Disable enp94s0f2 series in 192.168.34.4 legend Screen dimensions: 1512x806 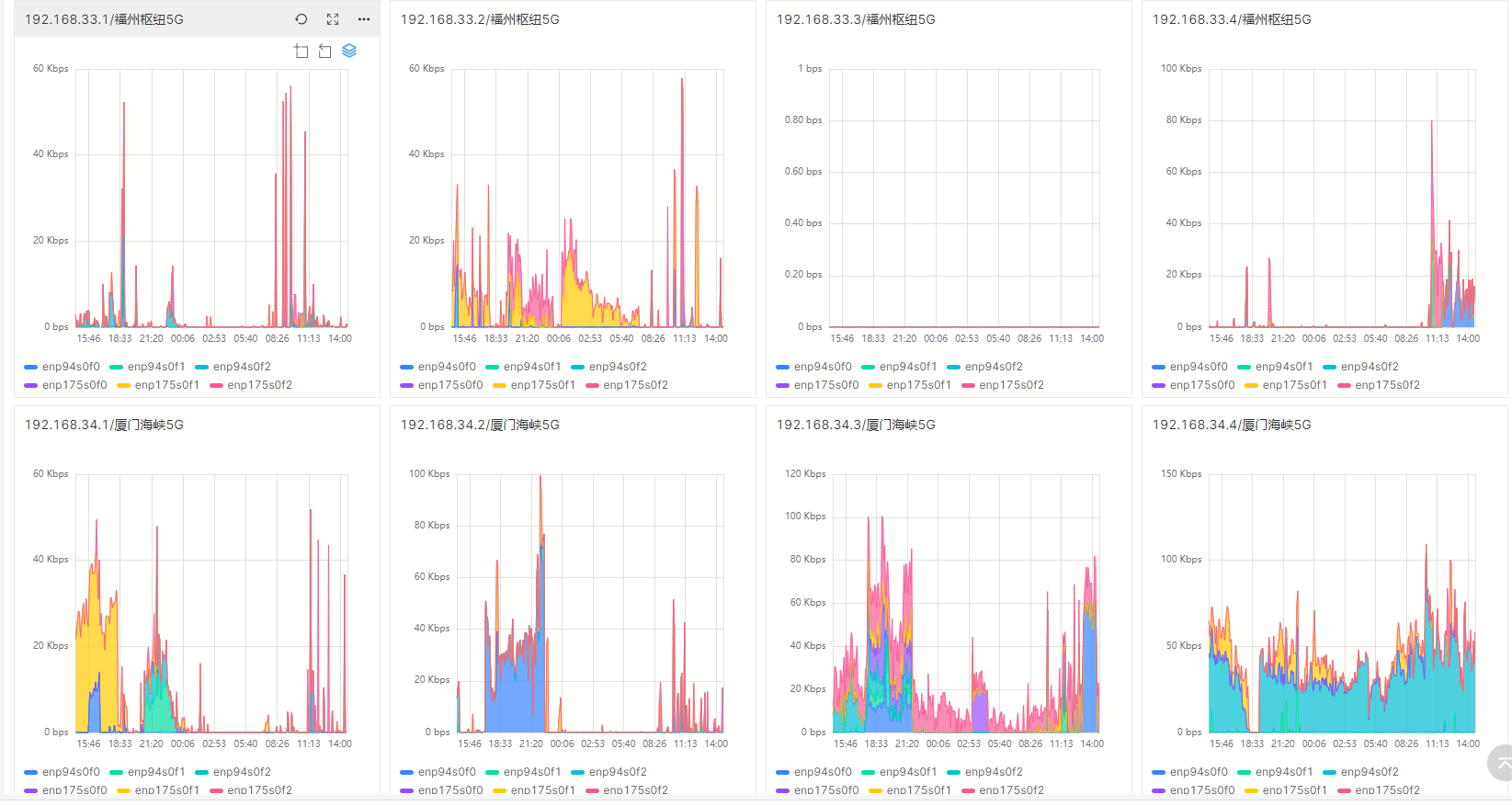click(x=1360, y=772)
